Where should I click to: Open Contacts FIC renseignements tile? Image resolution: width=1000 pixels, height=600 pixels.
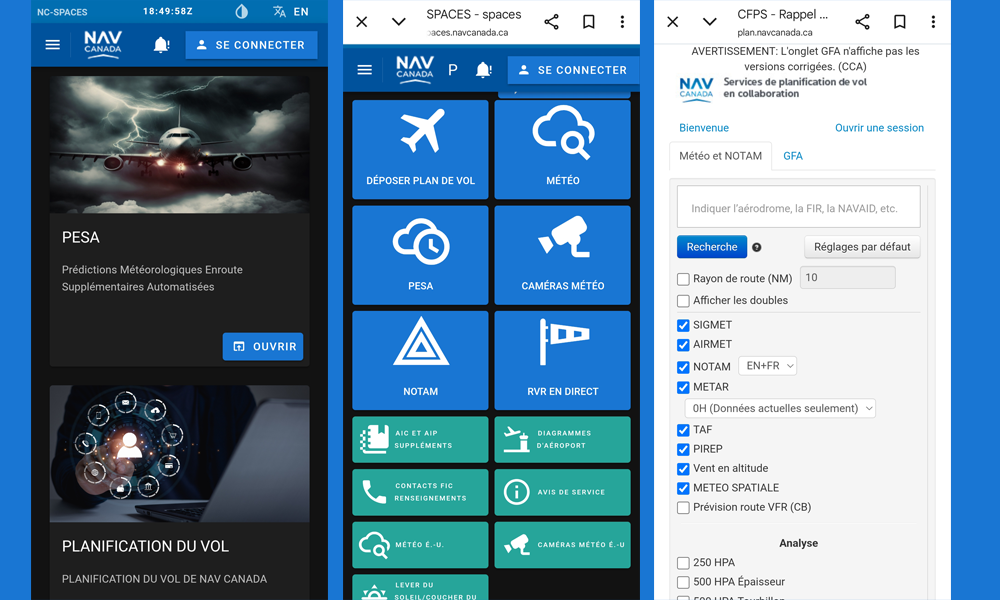[x=420, y=492]
